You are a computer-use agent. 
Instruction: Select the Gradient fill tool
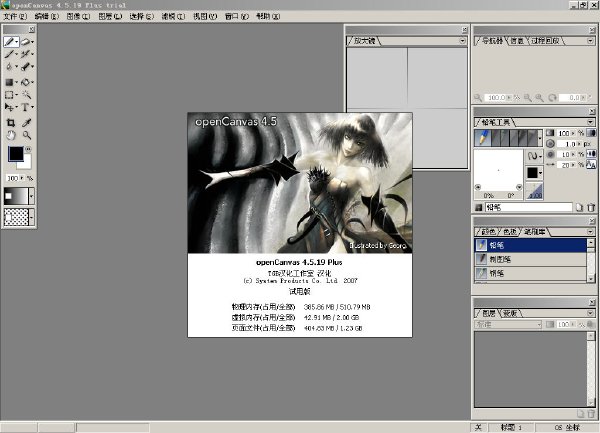pyautogui.click(x=9, y=82)
